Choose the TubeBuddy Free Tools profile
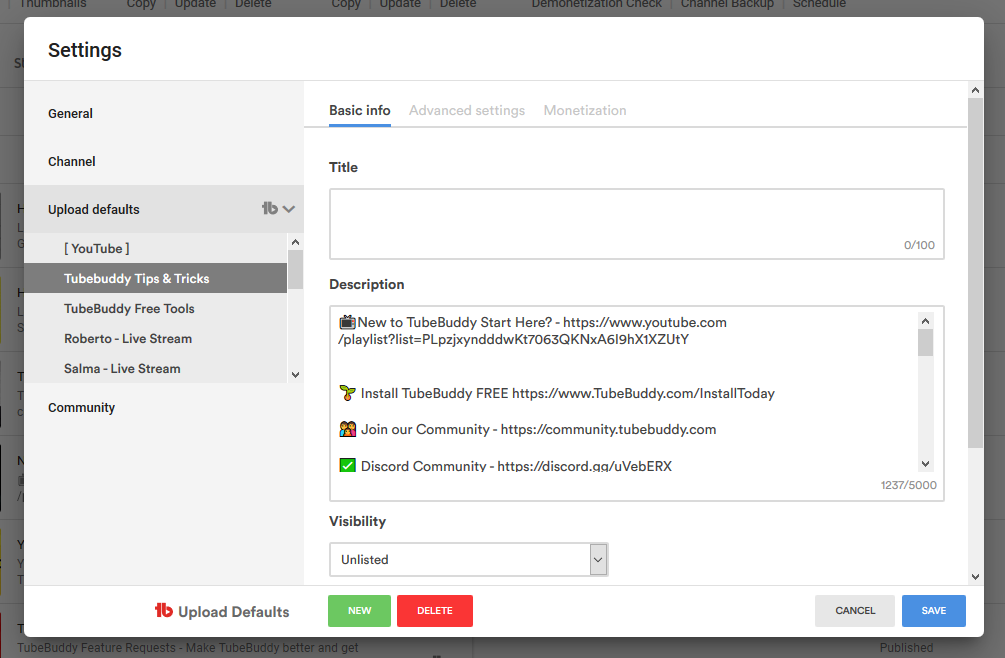Viewport: 1005px width, 658px height. pos(129,309)
